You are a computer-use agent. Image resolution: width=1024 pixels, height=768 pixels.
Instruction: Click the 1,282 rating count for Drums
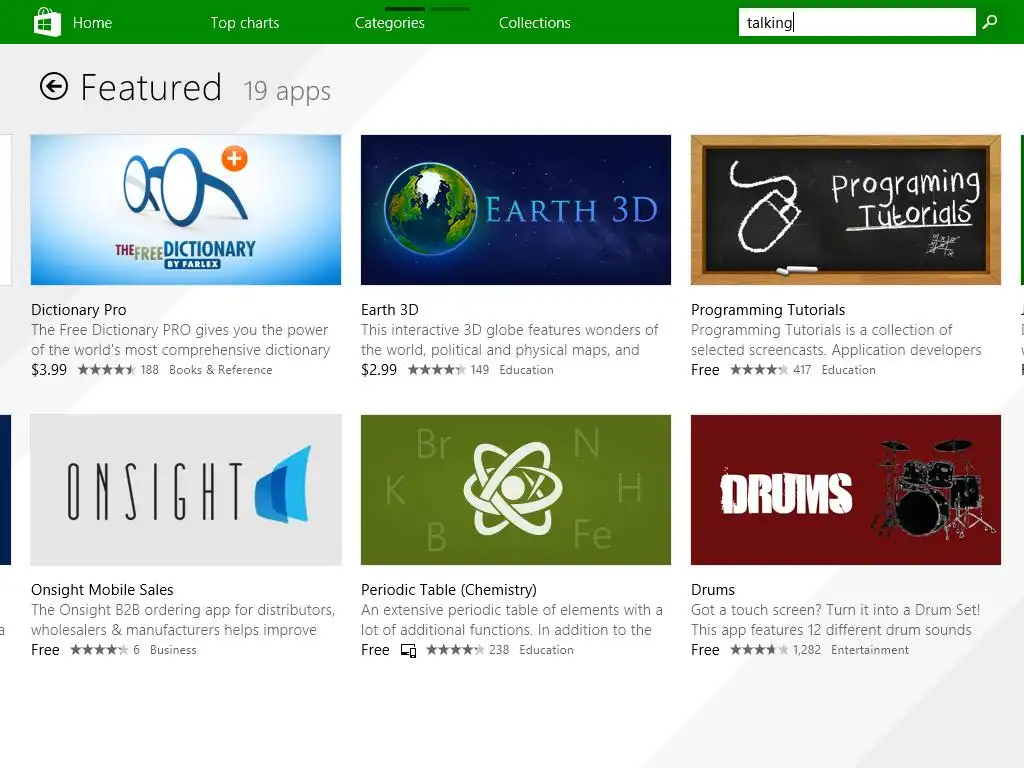[807, 650]
